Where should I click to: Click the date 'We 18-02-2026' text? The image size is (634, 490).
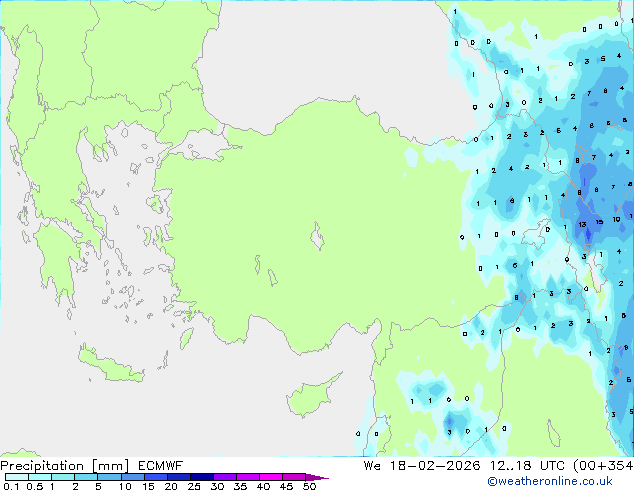click(422, 466)
